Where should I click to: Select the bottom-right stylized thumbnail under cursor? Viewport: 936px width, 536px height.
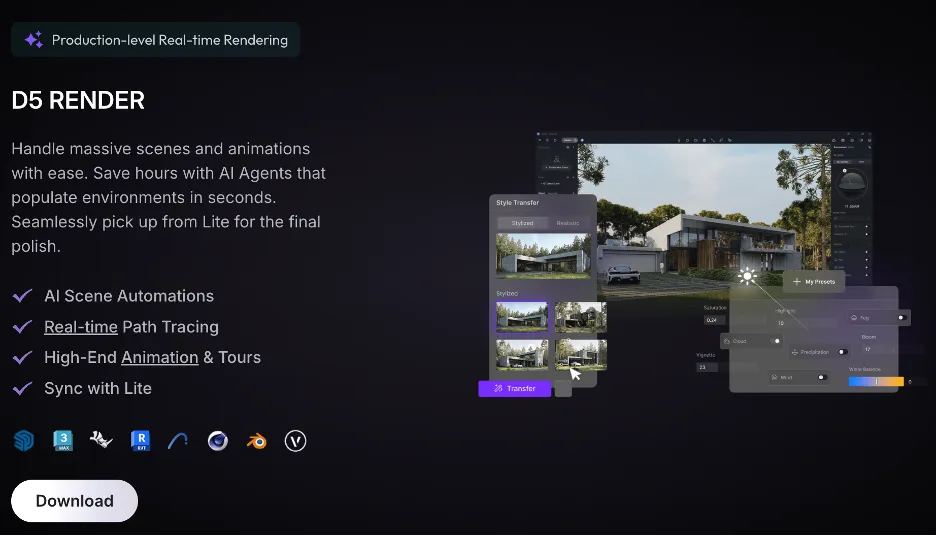[x=581, y=355]
